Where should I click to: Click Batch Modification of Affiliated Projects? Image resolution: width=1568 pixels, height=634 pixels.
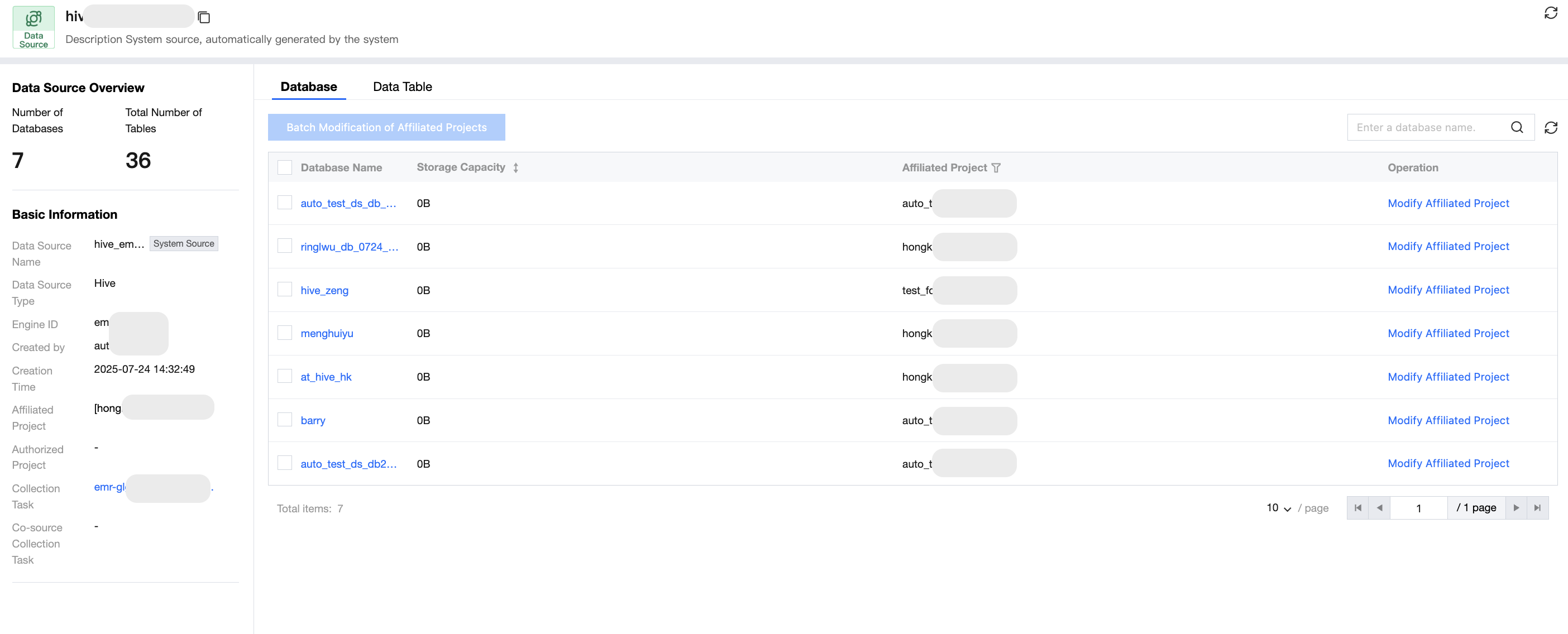(x=386, y=127)
